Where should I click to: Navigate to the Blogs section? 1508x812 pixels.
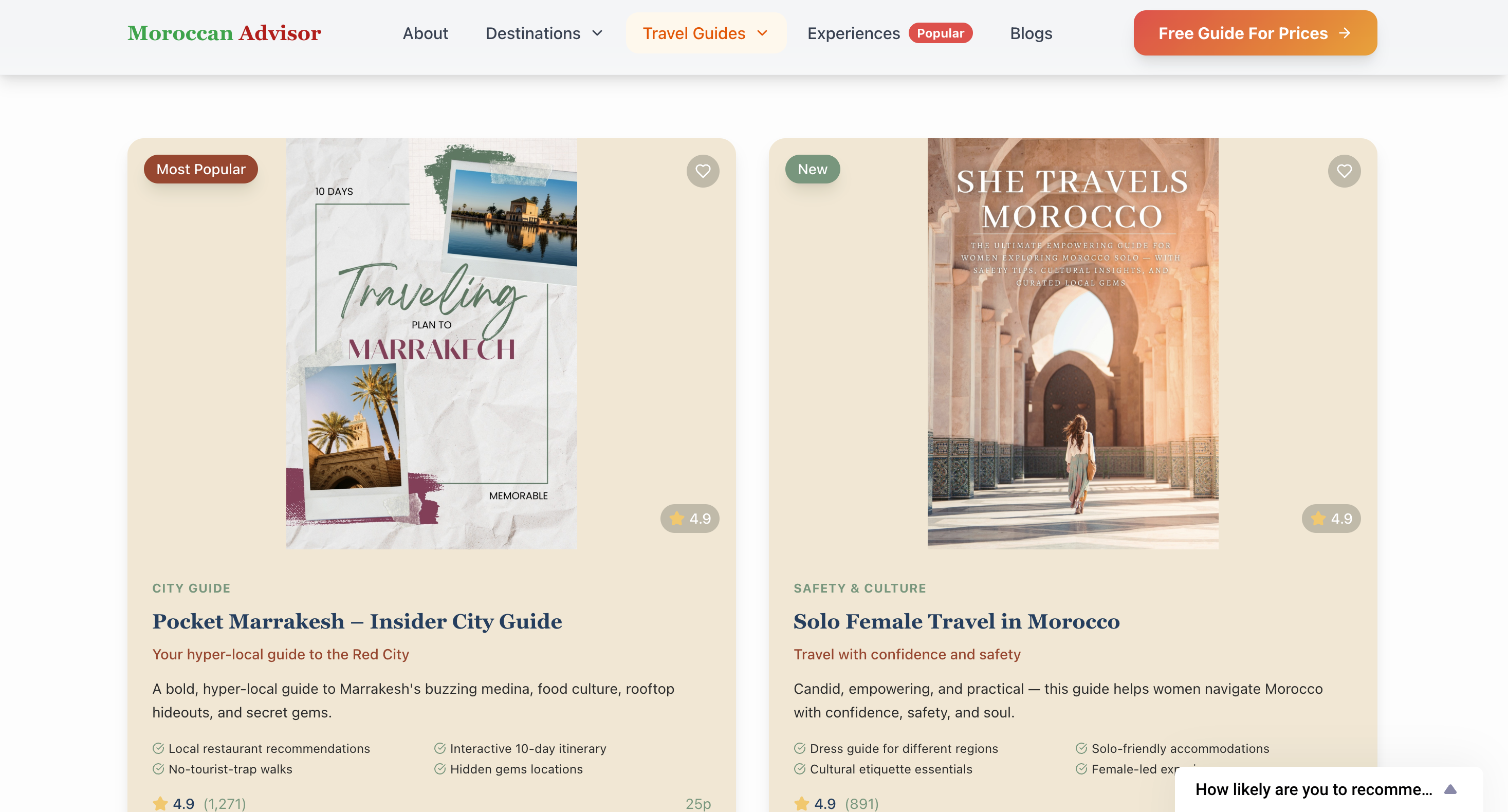(x=1031, y=33)
